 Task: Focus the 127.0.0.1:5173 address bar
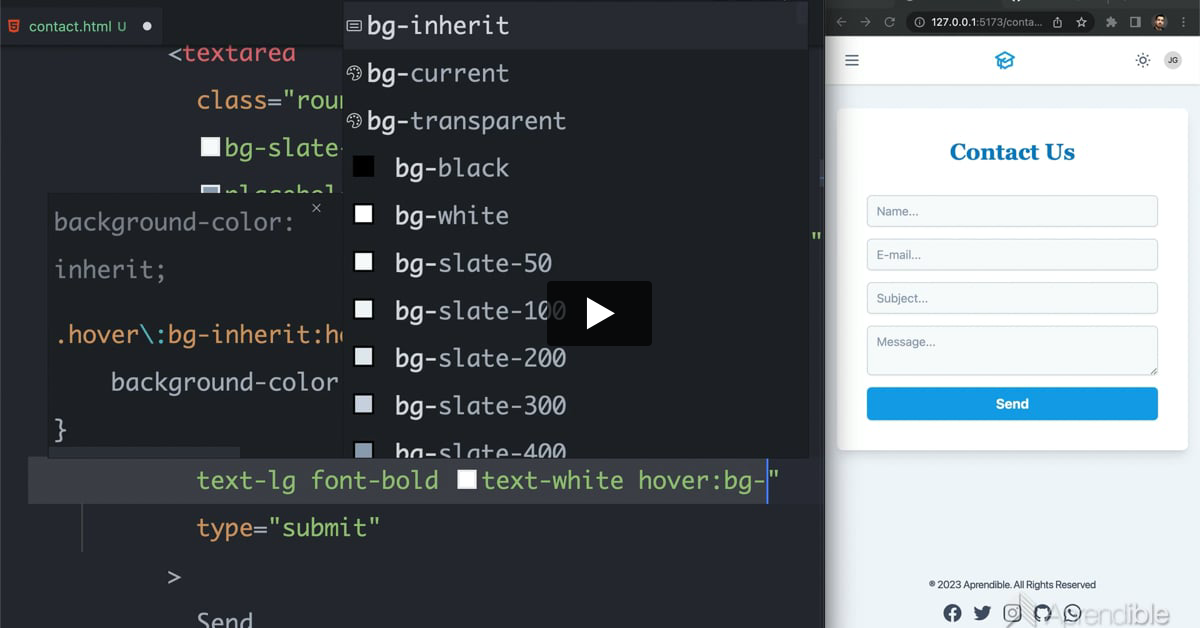pos(986,22)
